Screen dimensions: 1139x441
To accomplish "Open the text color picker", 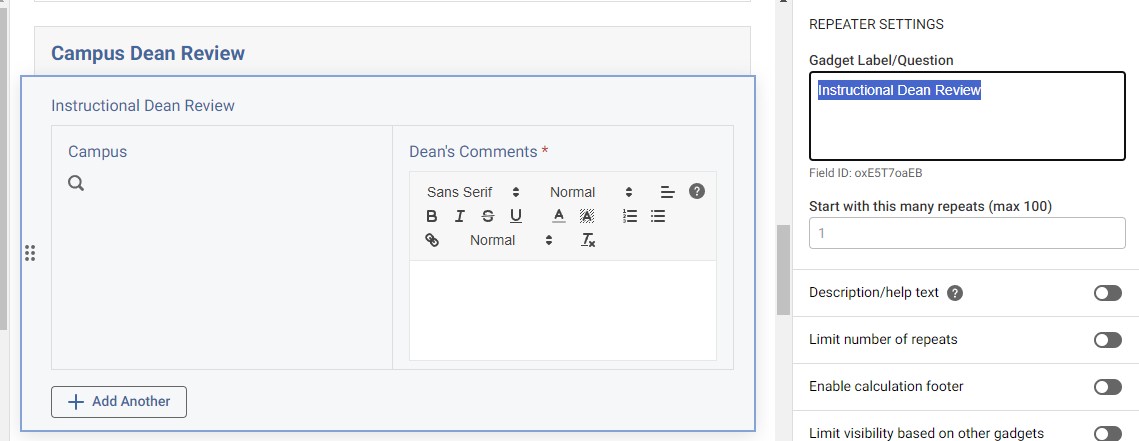I will pyautogui.click(x=559, y=216).
